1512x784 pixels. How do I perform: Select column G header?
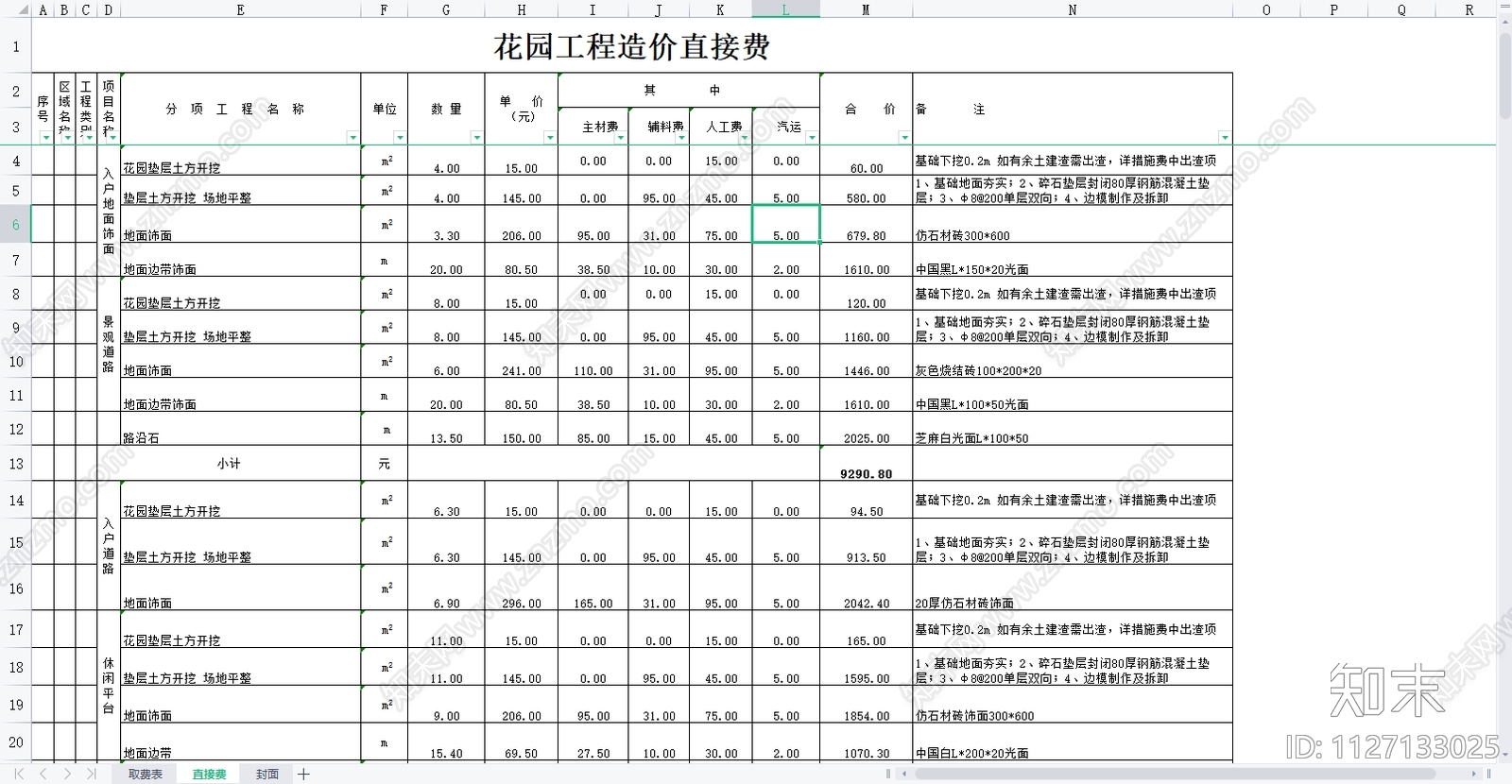446,9
